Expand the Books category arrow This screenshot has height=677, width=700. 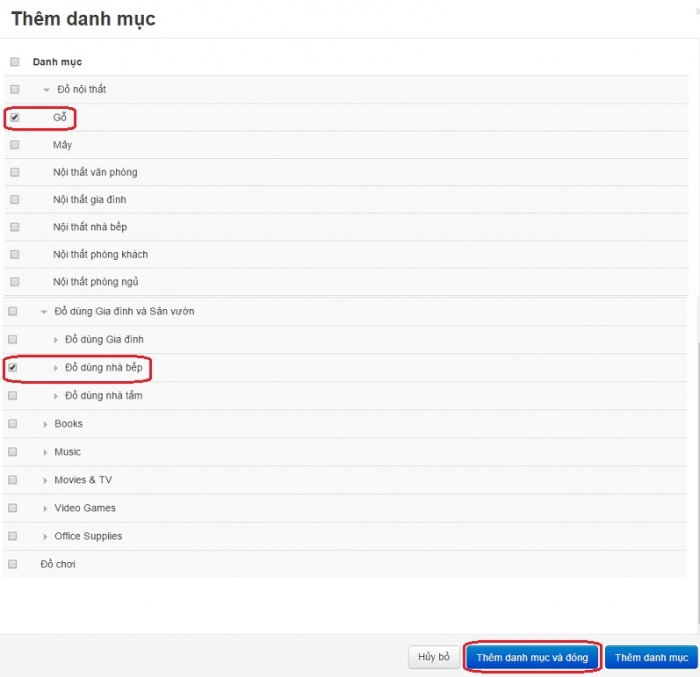45,424
